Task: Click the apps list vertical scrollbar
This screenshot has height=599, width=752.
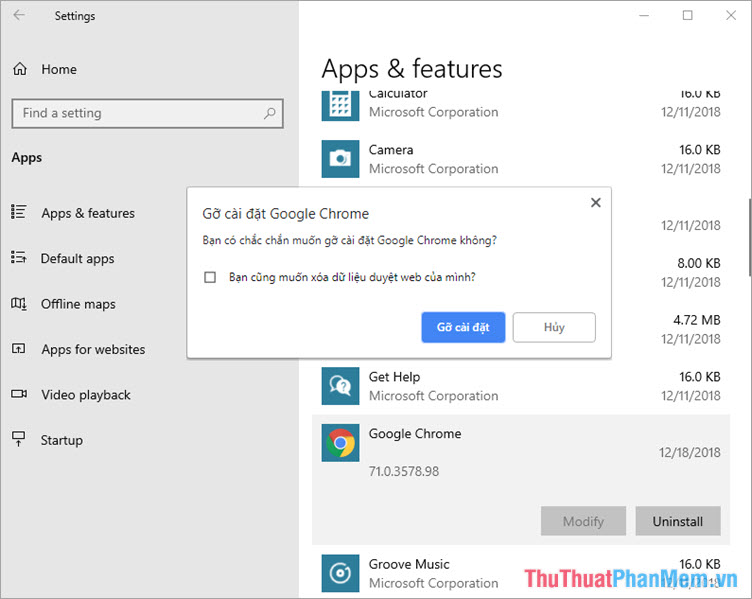Action: 750,237
